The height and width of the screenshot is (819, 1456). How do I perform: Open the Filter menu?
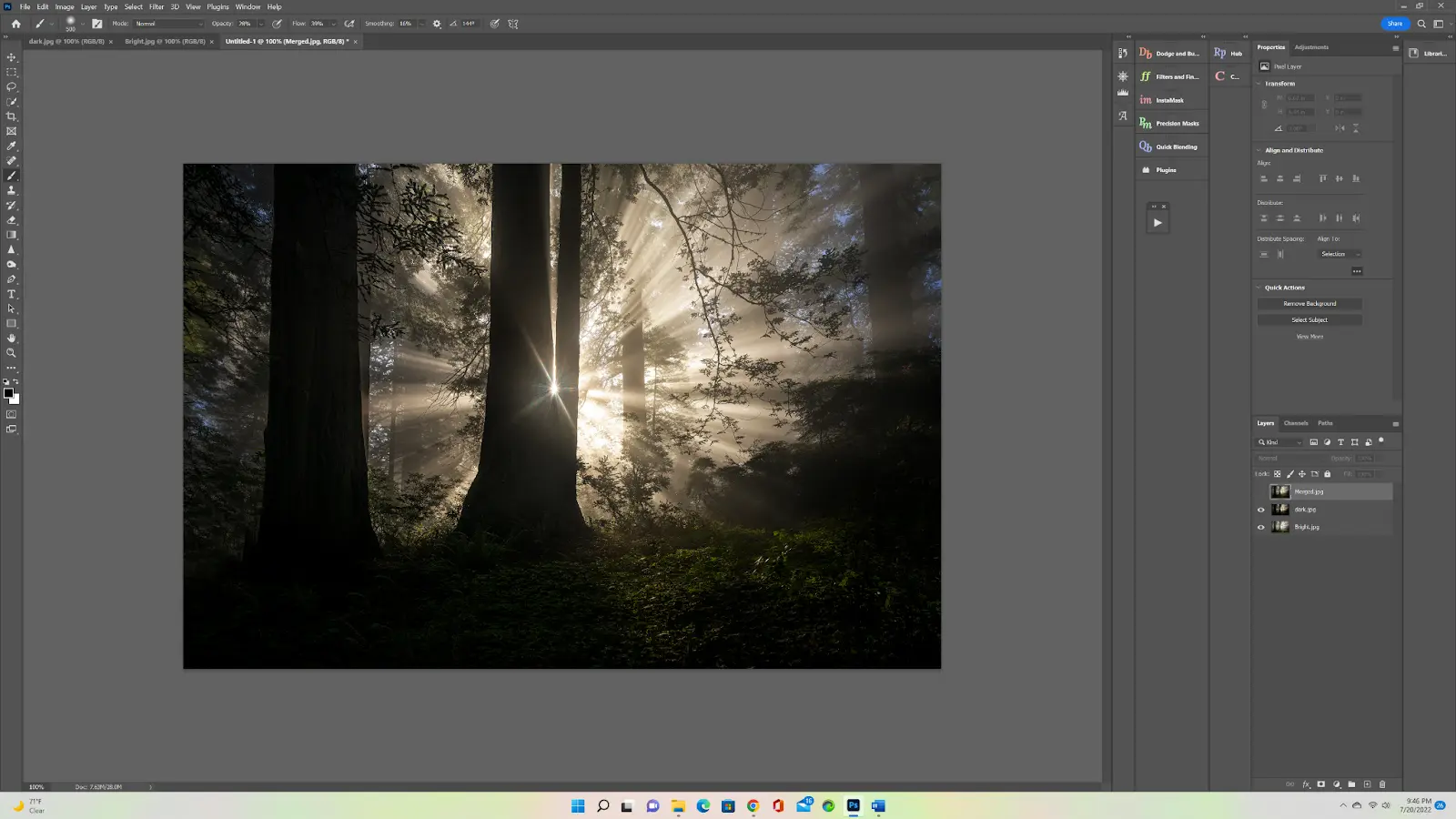tap(157, 6)
